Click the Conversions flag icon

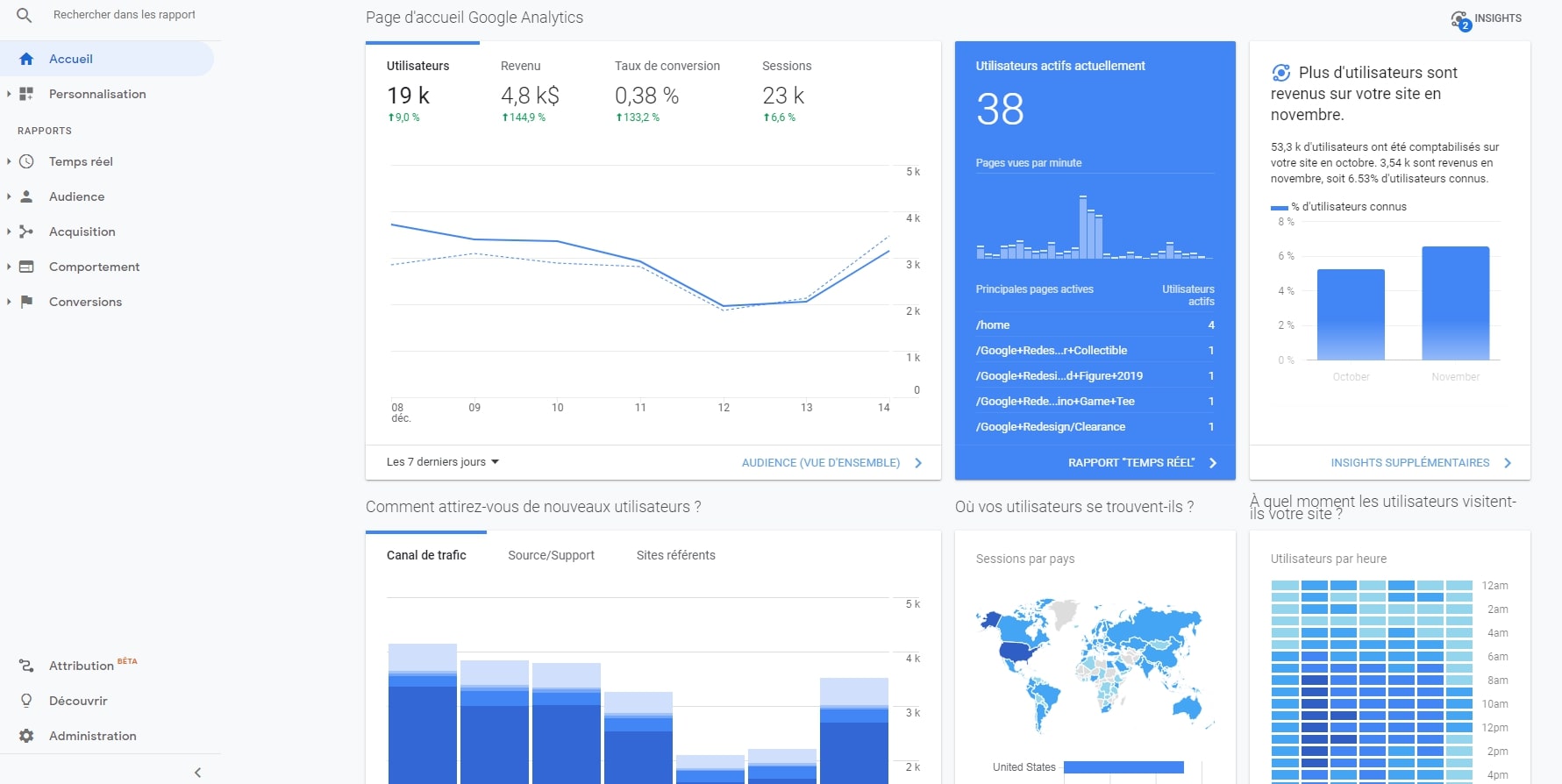coord(26,302)
